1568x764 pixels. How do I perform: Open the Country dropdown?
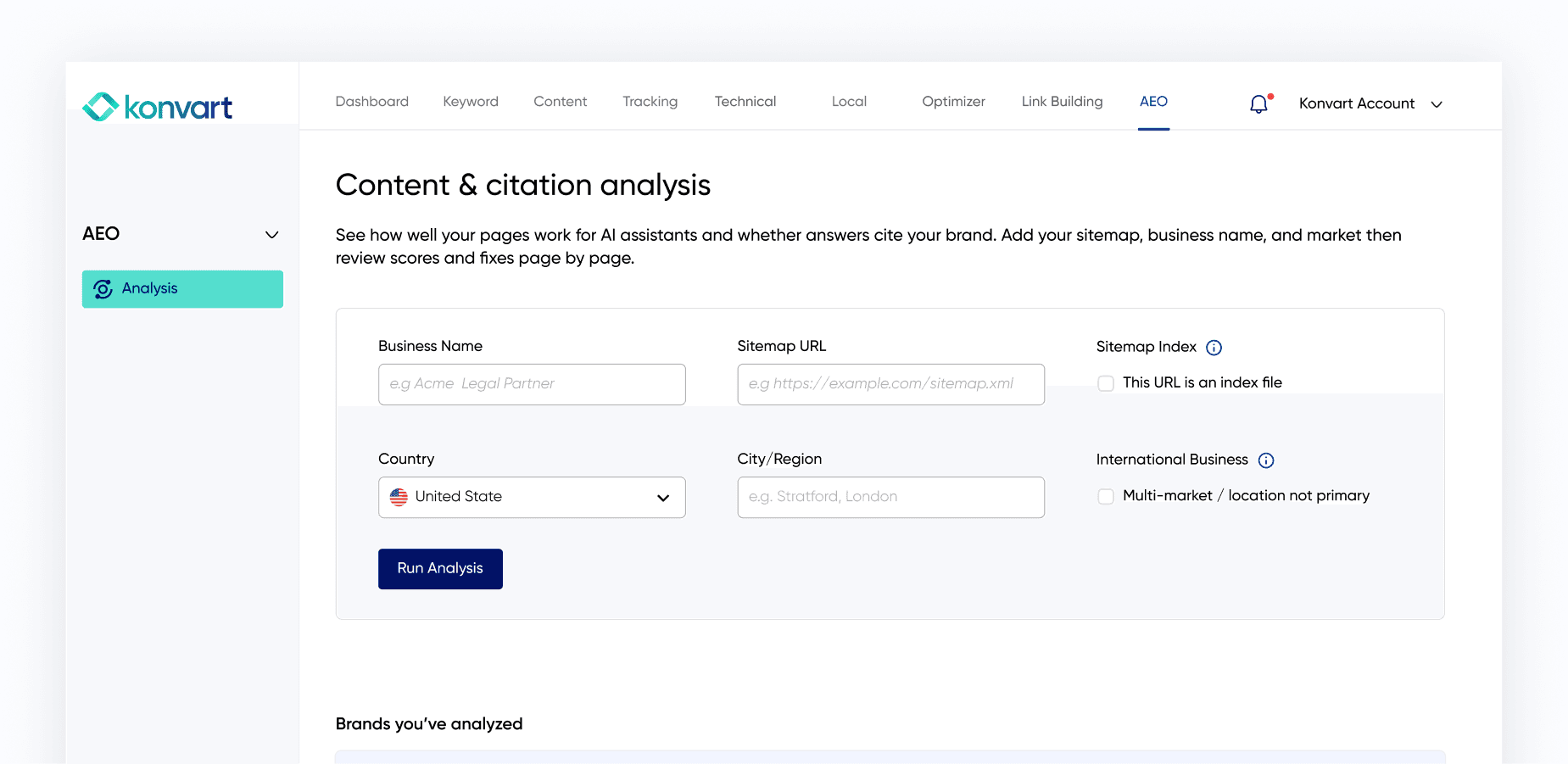[x=532, y=498]
